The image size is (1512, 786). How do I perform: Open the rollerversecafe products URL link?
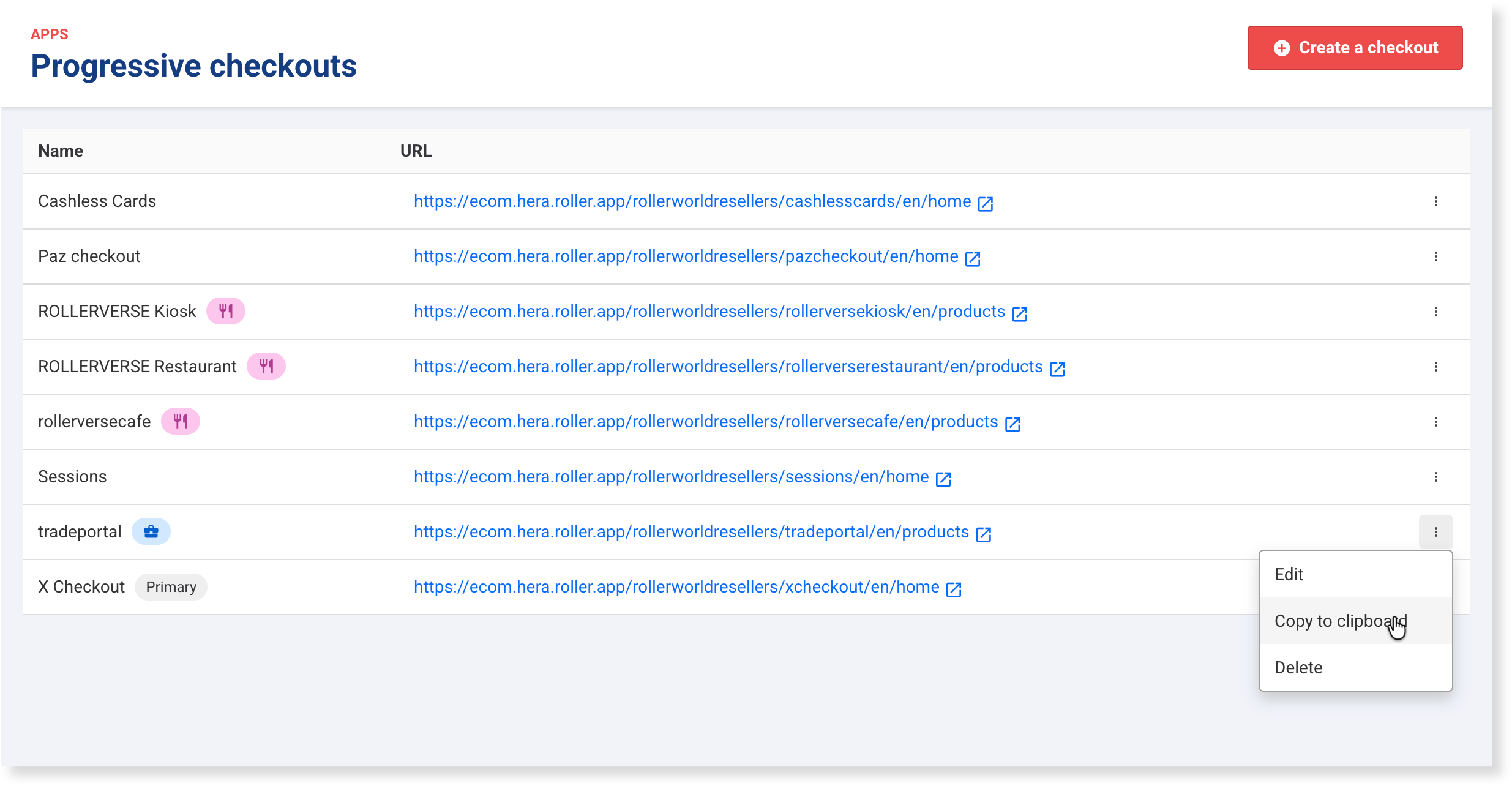pos(706,422)
